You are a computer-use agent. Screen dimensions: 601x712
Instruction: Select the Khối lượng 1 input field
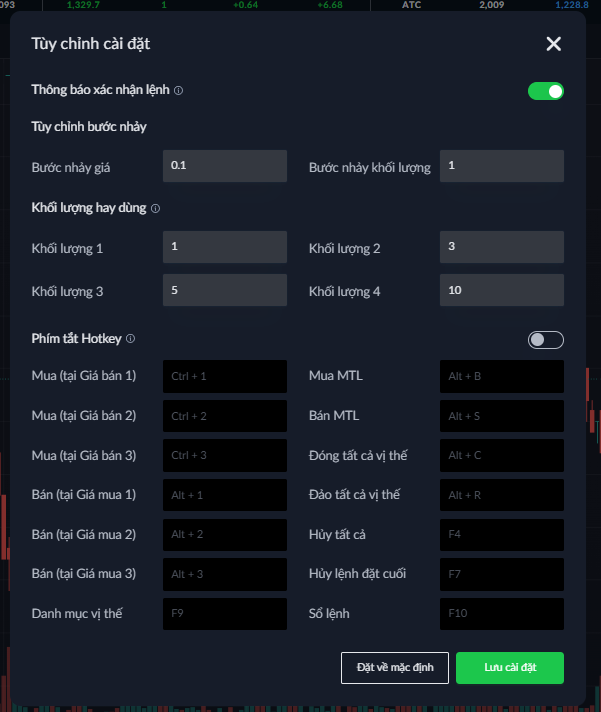[224, 247]
